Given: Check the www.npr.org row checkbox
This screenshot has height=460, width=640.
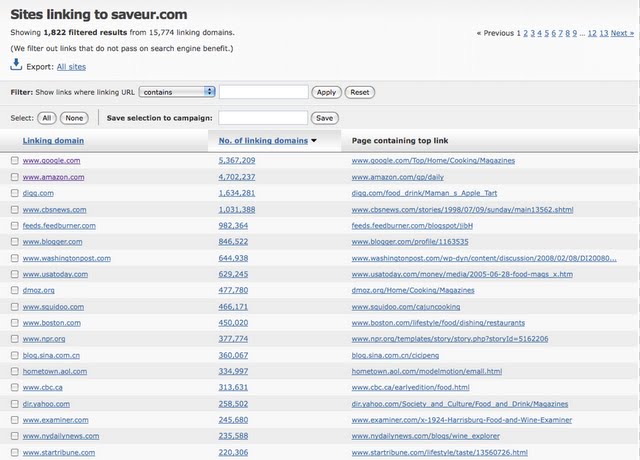Looking at the screenshot, I should 15,339.
